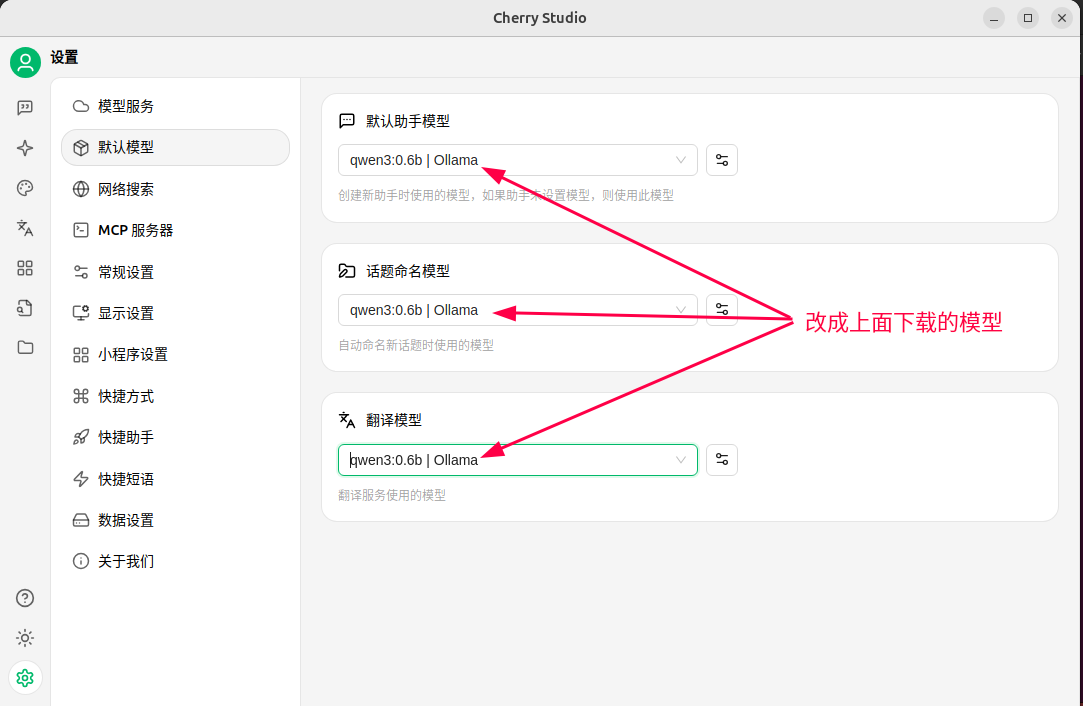The image size is (1083, 706).
Task: Click the 翻译模型 section heading
Action: (x=394, y=420)
